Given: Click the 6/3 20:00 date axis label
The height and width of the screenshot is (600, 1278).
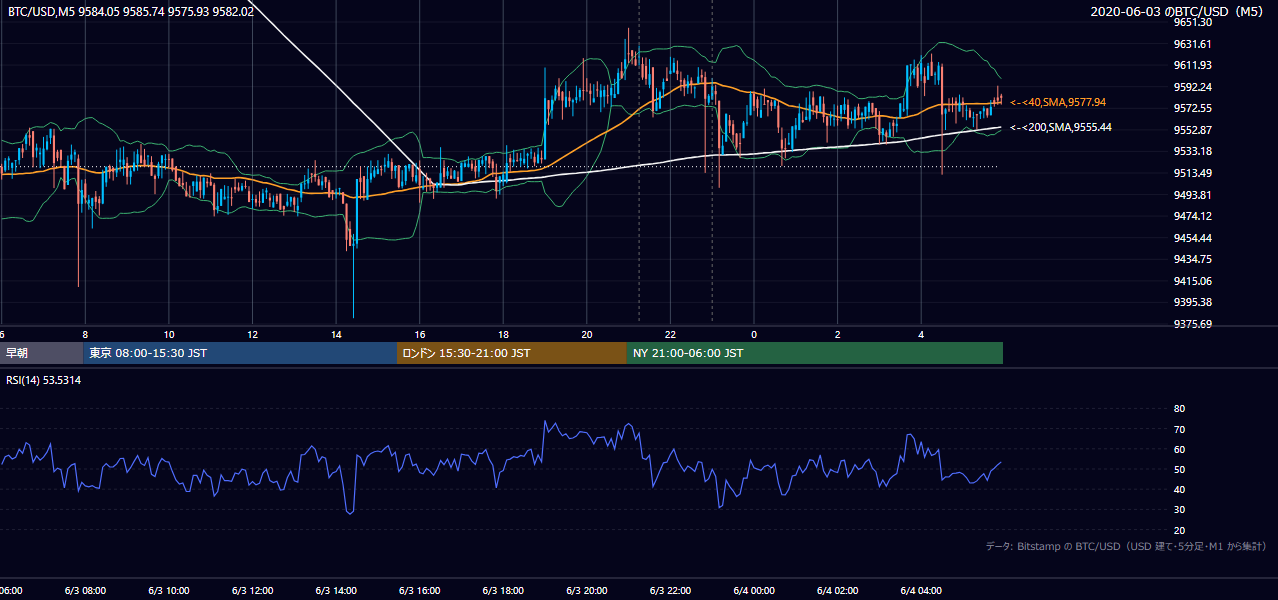Looking at the screenshot, I should [587, 590].
